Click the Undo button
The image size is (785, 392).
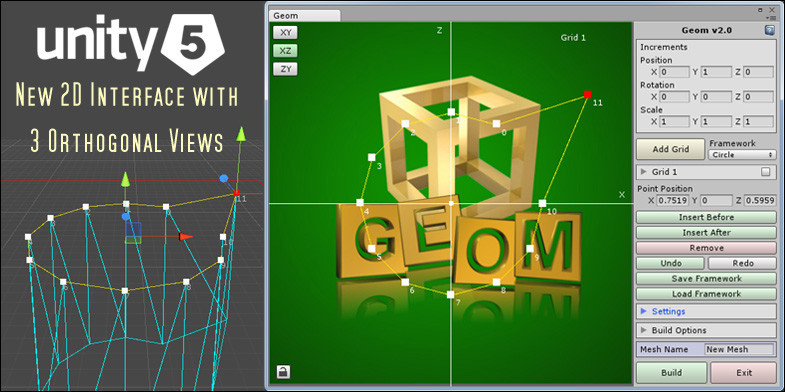(670, 263)
